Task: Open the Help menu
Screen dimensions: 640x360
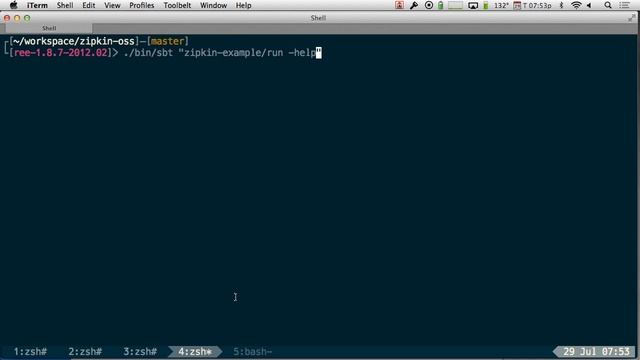Action: tap(243, 5)
